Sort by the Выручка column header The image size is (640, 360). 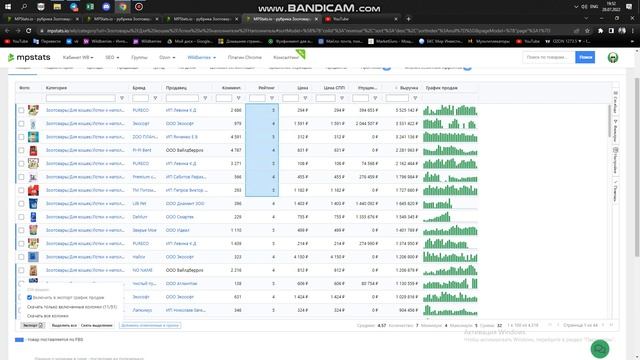click(409, 88)
